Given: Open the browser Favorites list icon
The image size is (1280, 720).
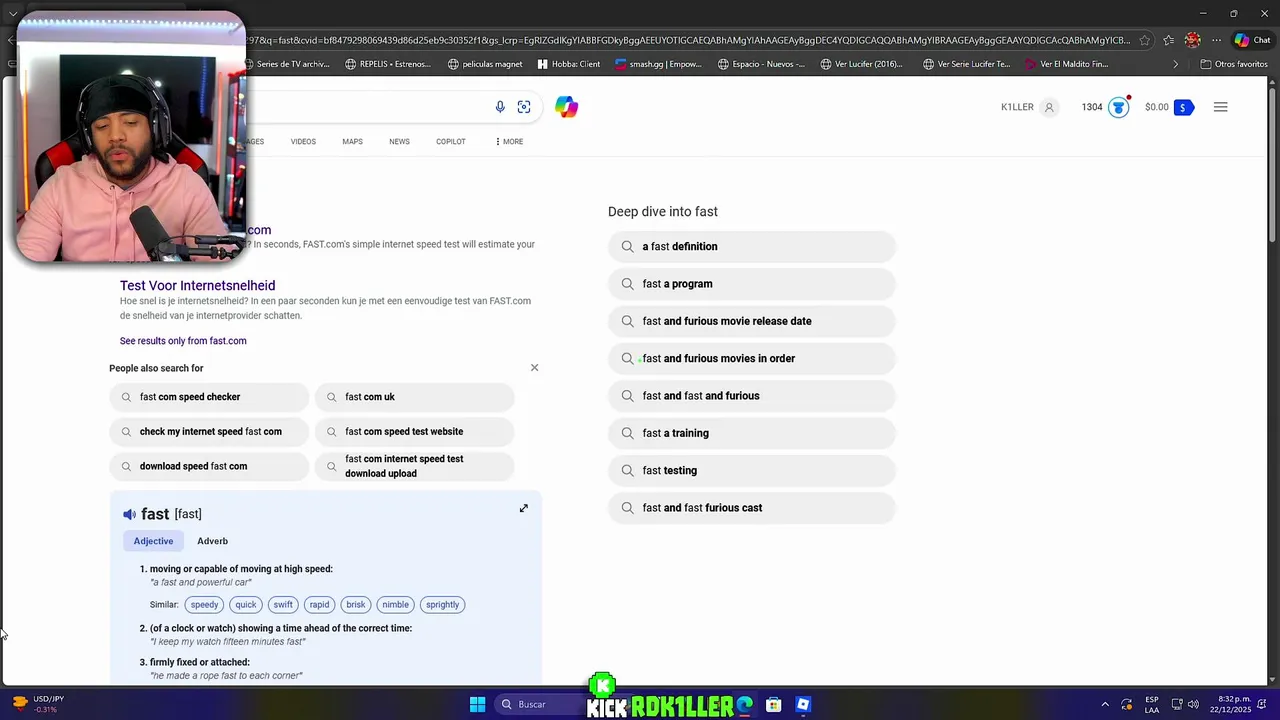Looking at the screenshot, I should pos(1168,40).
